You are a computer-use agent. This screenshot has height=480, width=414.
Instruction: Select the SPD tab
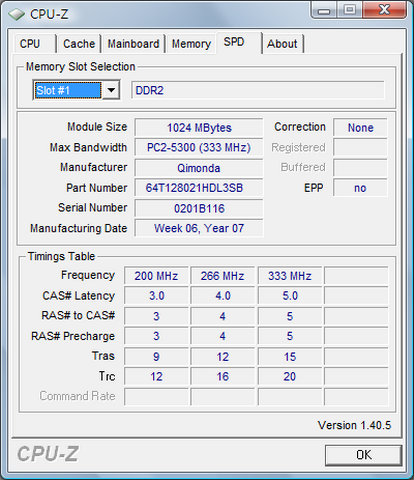coord(239,42)
